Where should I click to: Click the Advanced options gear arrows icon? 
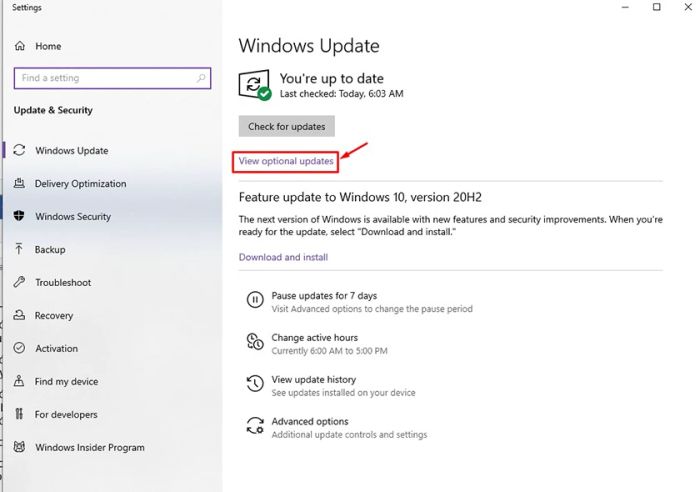pyautogui.click(x=255, y=425)
